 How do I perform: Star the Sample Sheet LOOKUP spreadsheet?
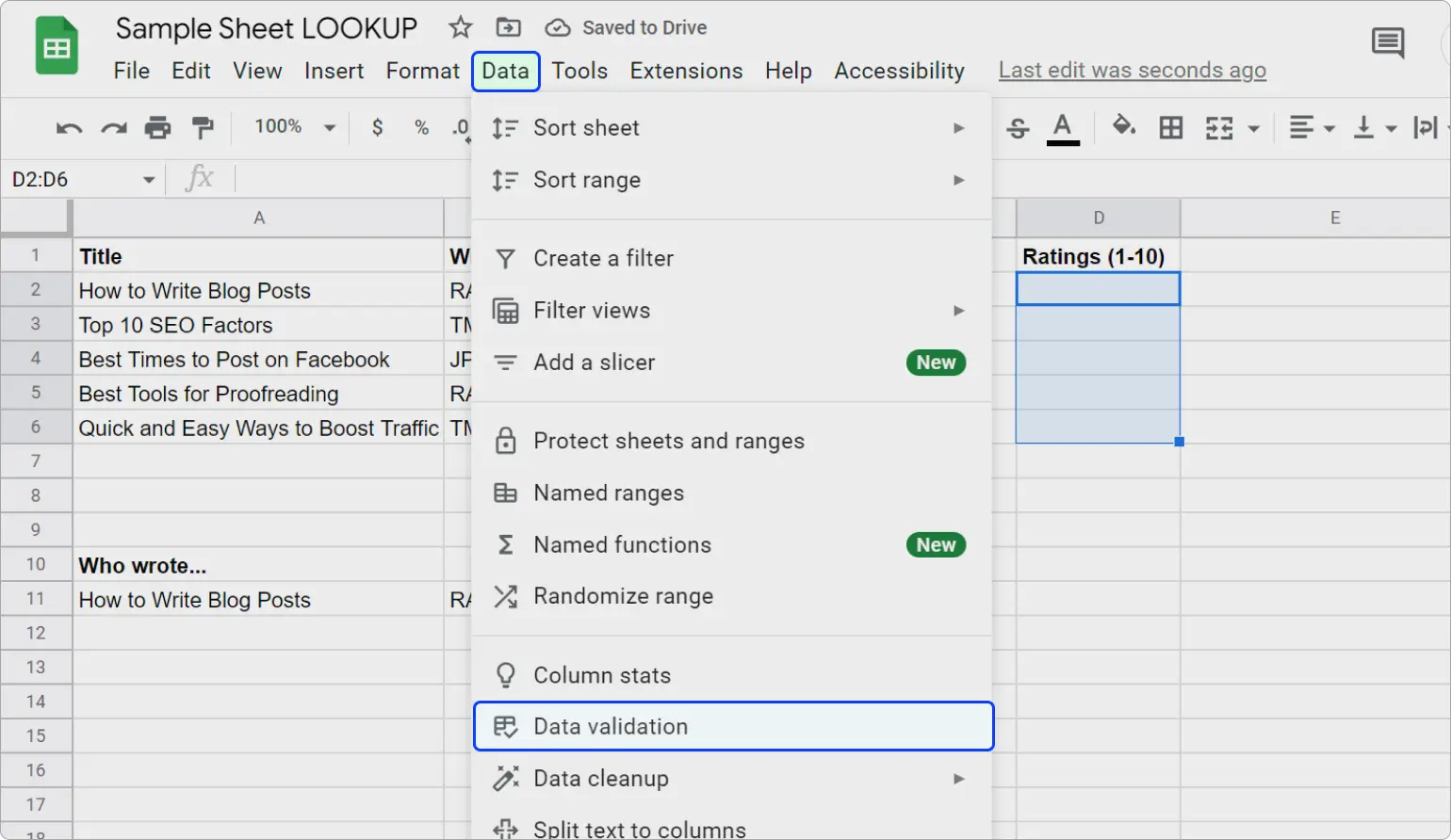pos(460,27)
